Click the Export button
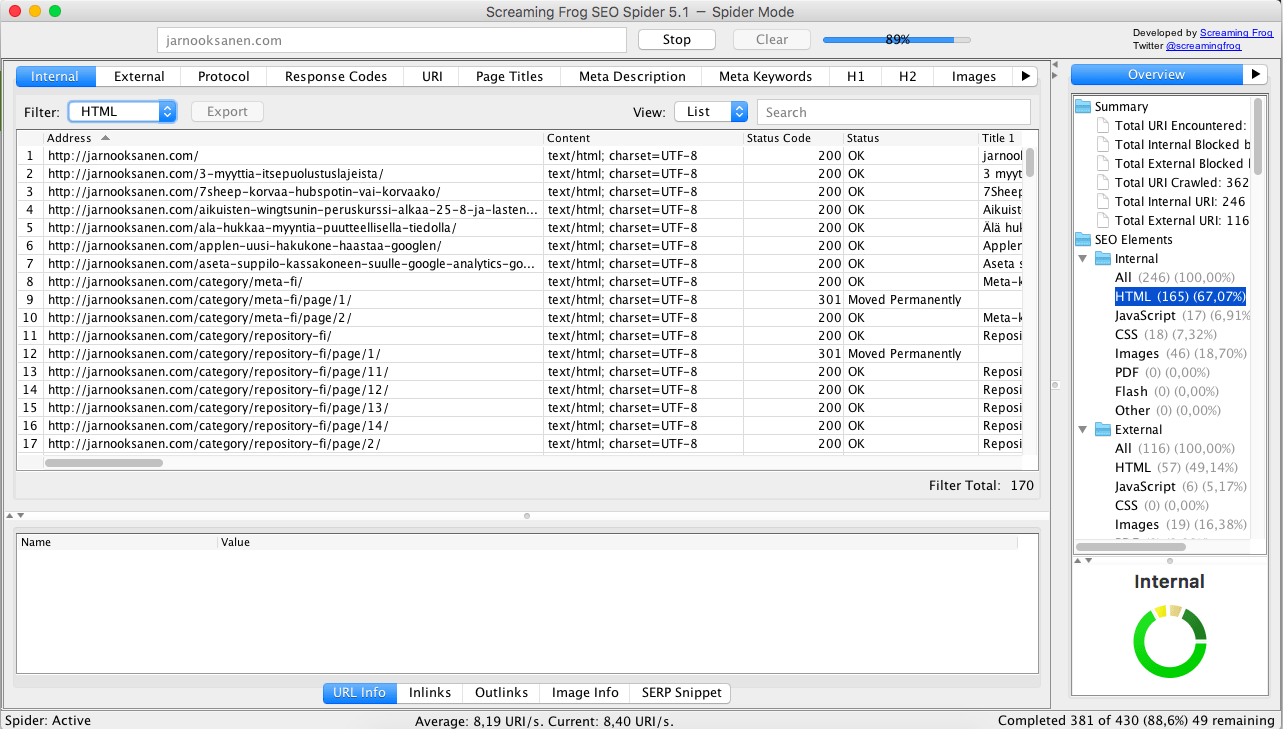Image resolution: width=1283 pixels, height=729 pixels. [227, 112]
